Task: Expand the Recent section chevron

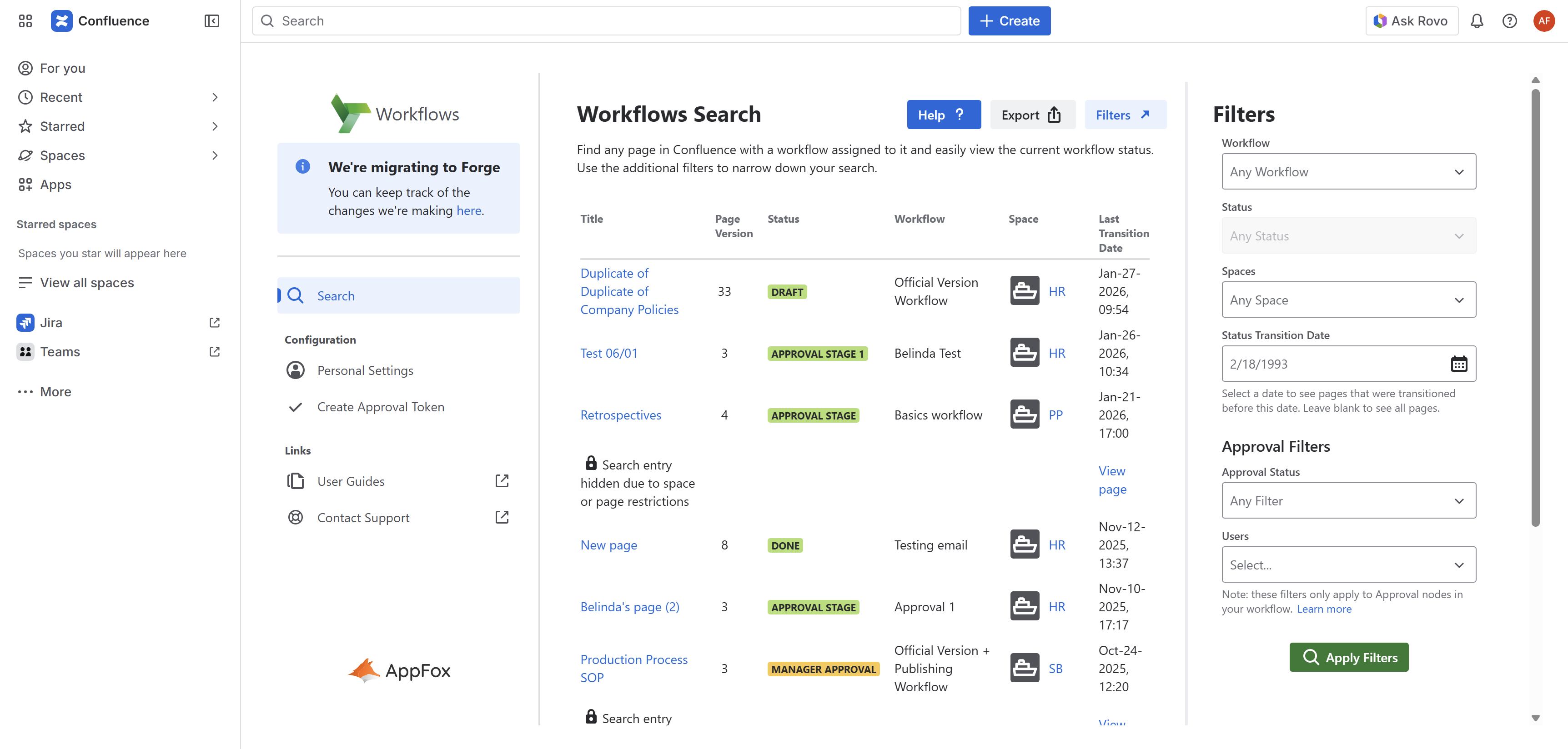Action: click(214, 97)
